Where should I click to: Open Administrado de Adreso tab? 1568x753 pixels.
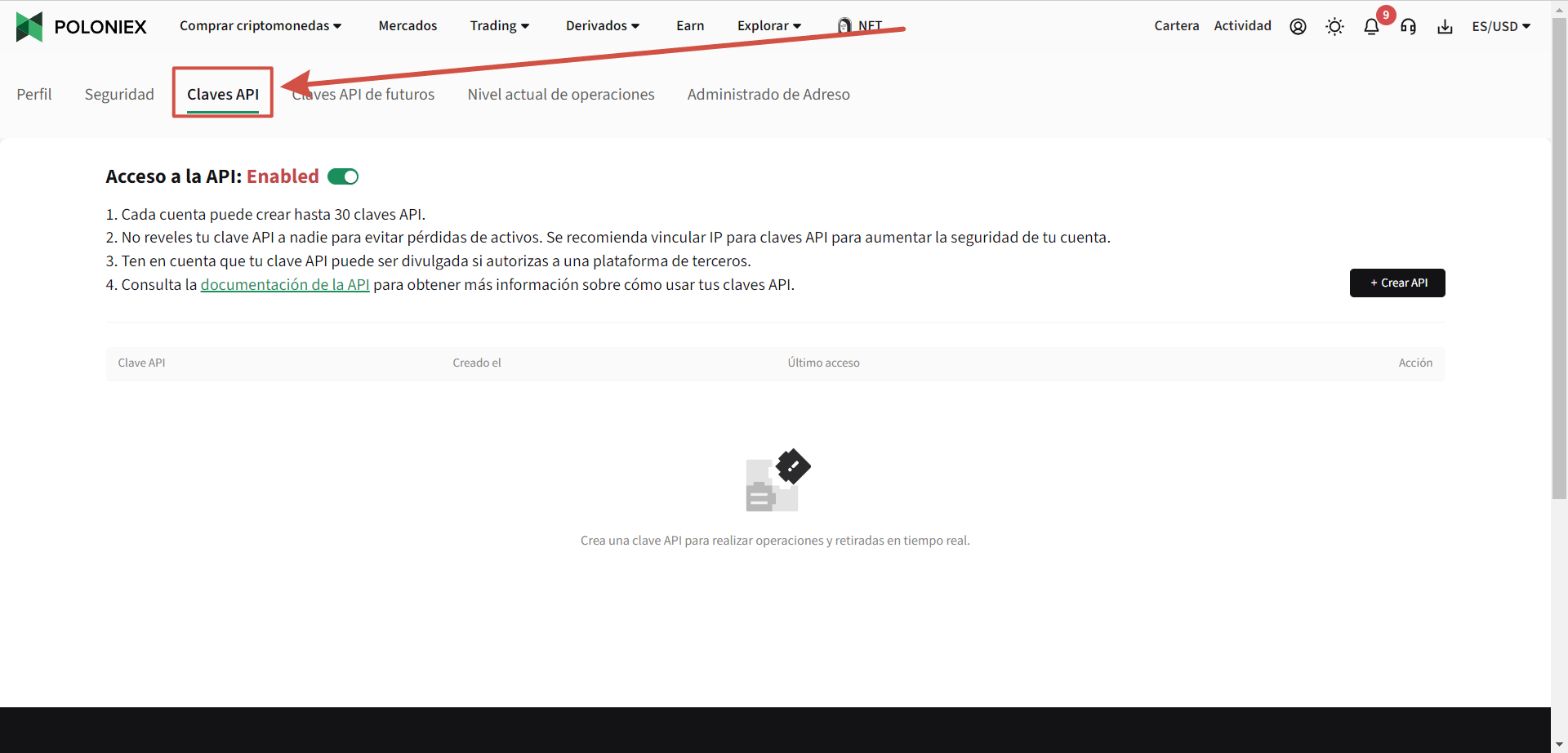click(x=768, y=95)
